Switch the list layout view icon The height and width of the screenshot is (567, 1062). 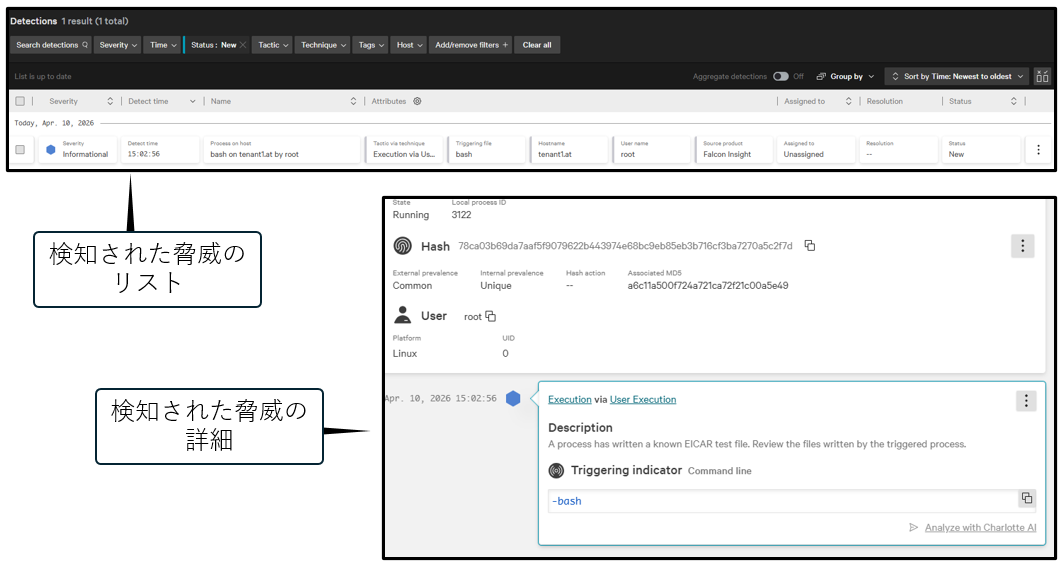pyautogui.click(x=1042, y=76)
